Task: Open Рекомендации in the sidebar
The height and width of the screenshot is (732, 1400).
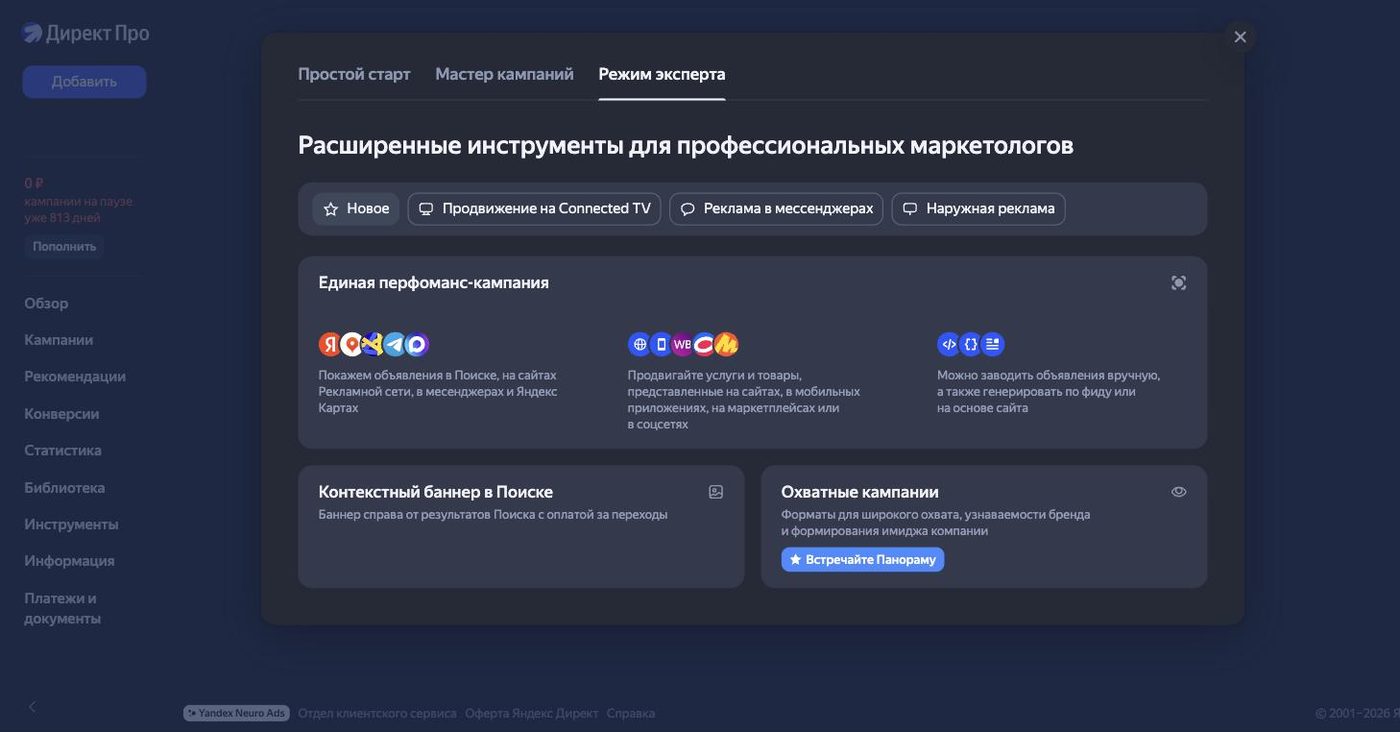Action: coord(75,377)
